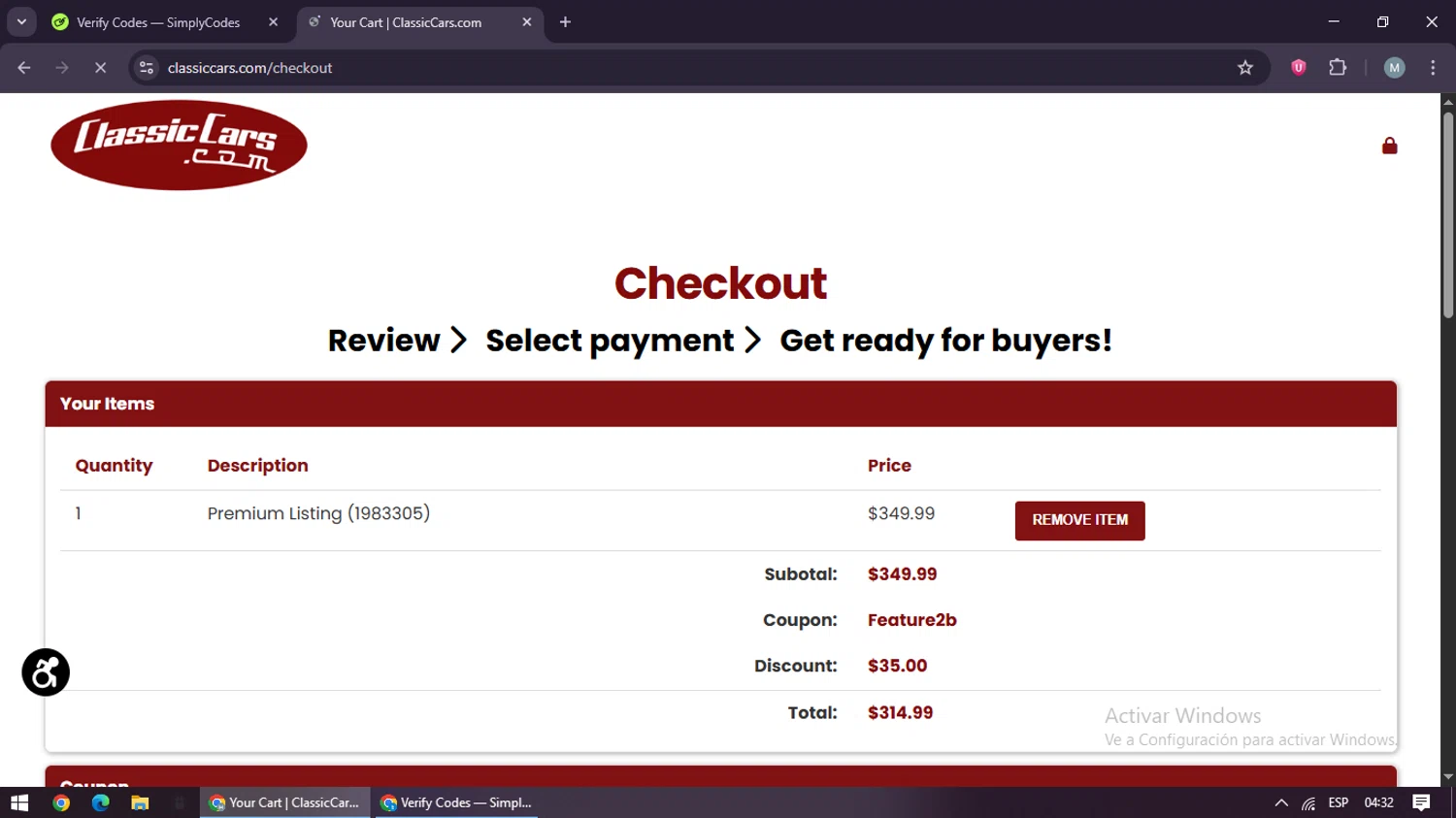Viewport: 1456px width, 818px height.
Task: Switch to Verify Codes taskbar window
Action: point(456,802)
